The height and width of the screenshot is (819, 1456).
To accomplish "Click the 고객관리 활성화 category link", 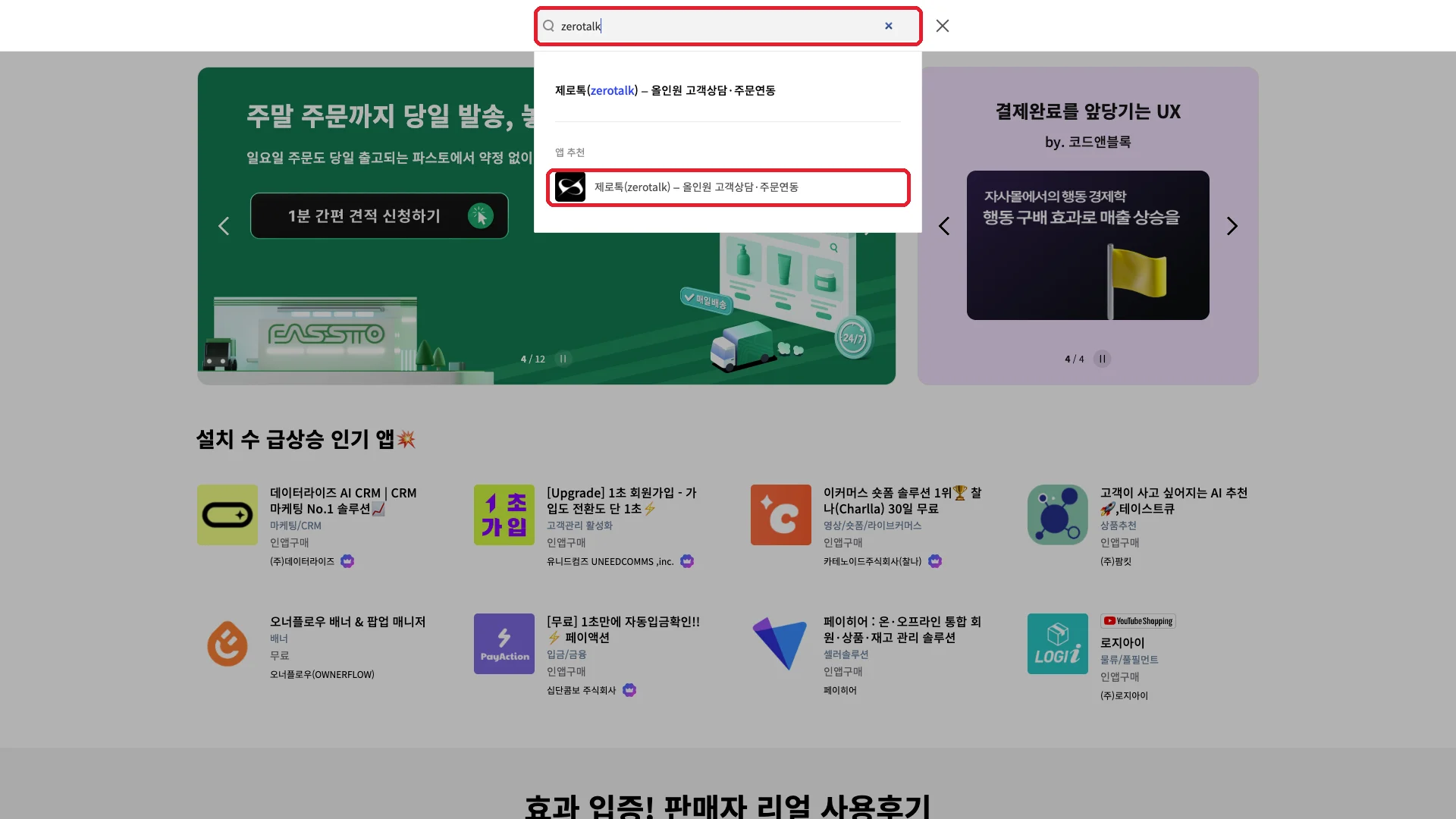I will (x=579, y=526).
